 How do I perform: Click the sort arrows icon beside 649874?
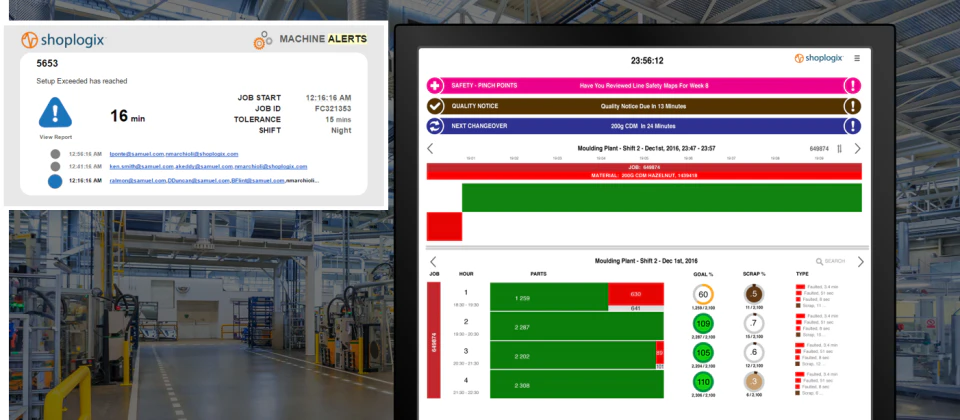point(839,149)
